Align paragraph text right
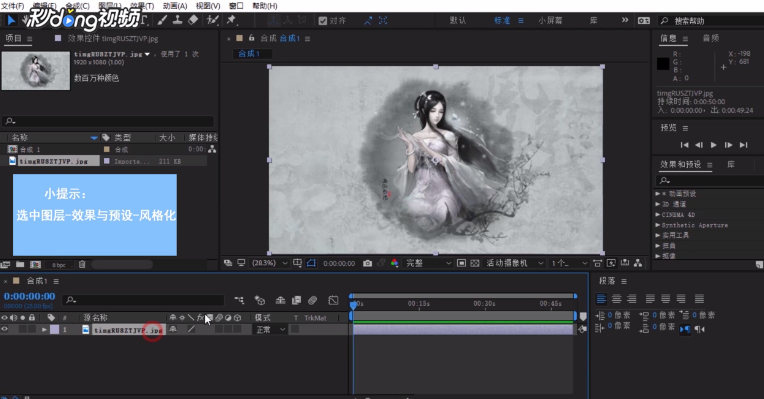This screenshot has width=764, height=399. click(632, 299)
